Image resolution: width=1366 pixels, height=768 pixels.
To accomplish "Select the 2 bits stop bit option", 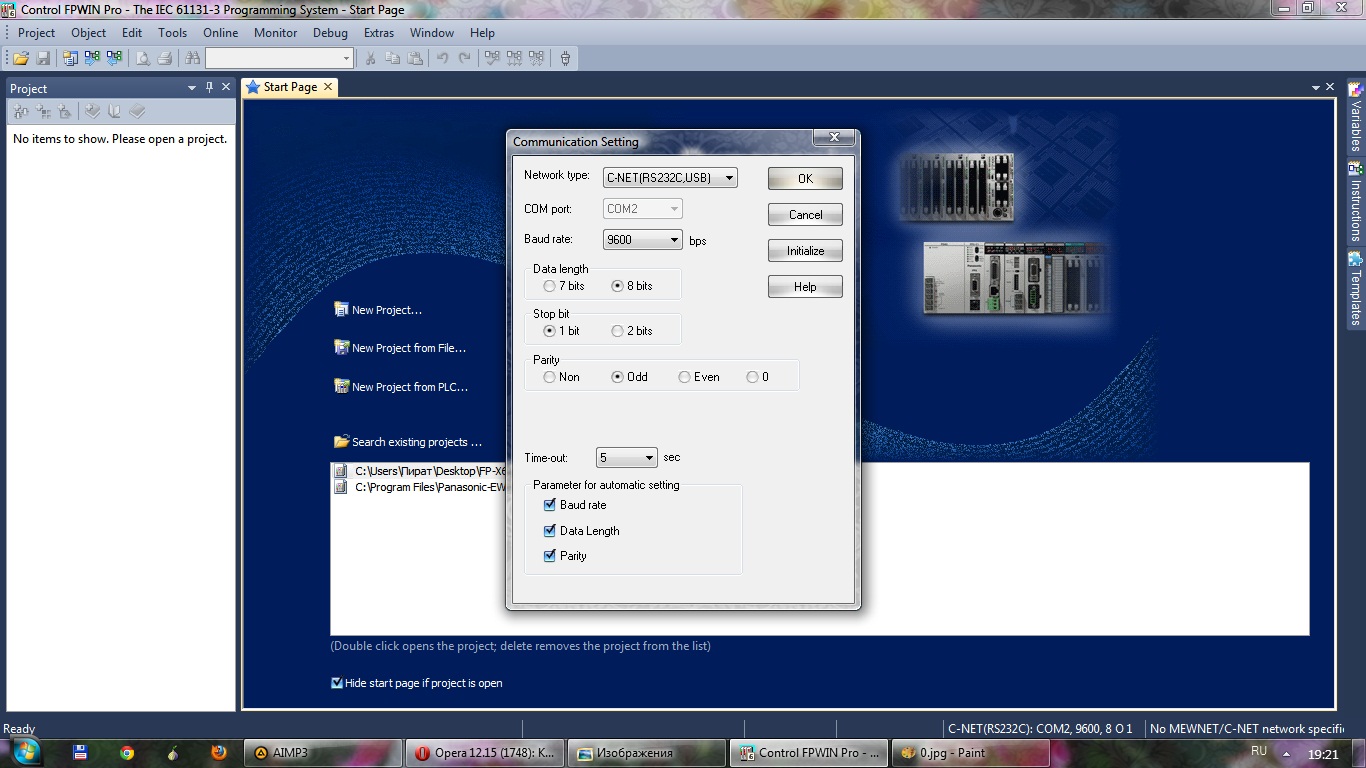I will pyautogui.click(x=632, y=331).
